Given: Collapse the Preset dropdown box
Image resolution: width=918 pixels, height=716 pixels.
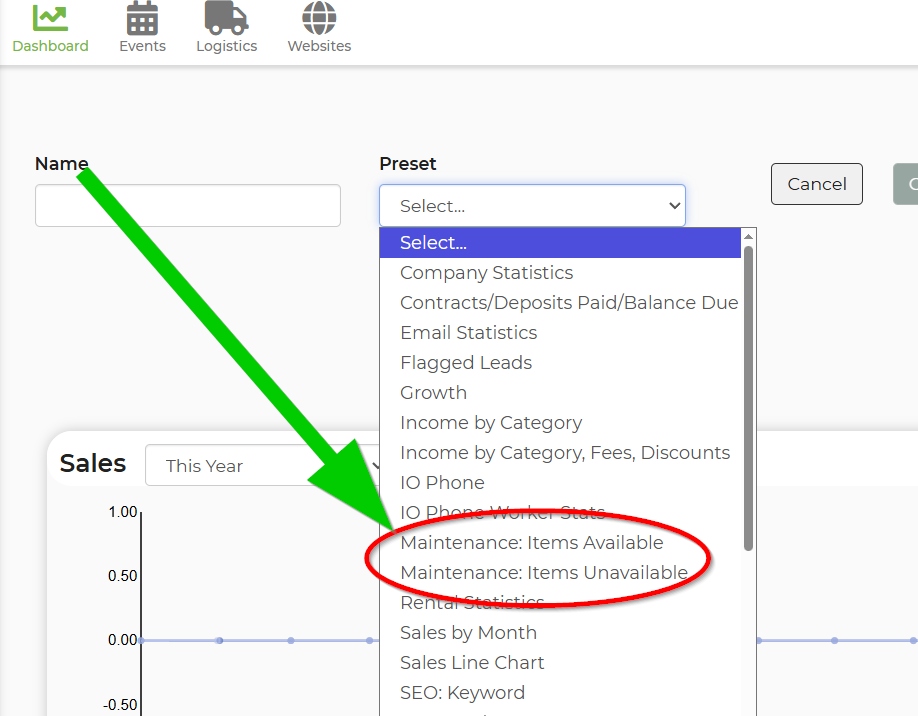Looking at the screenshot, I should coord(532,206).
